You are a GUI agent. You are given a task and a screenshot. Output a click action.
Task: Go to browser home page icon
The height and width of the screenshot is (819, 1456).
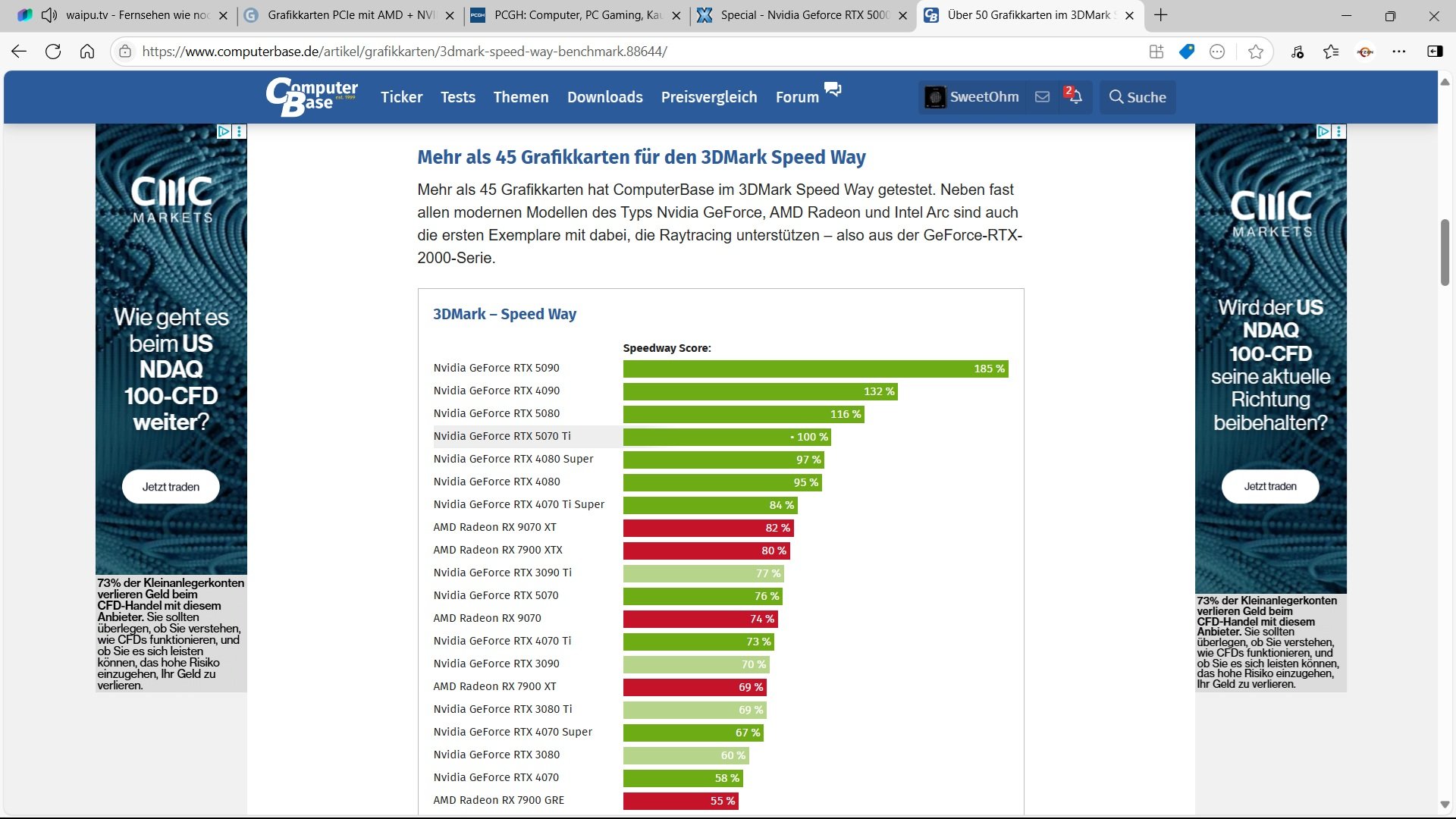click(x=87, y=52)
